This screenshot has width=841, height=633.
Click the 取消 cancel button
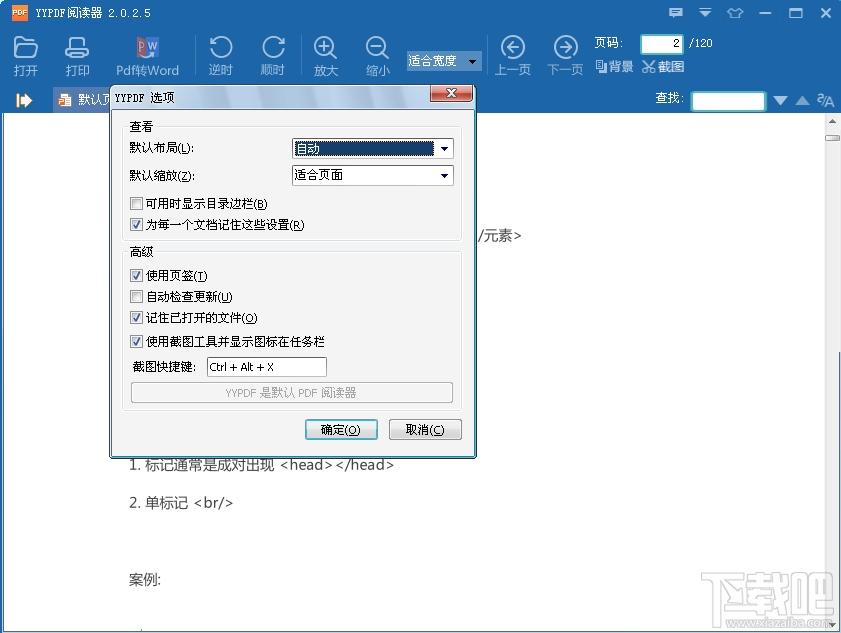(425, 430)
